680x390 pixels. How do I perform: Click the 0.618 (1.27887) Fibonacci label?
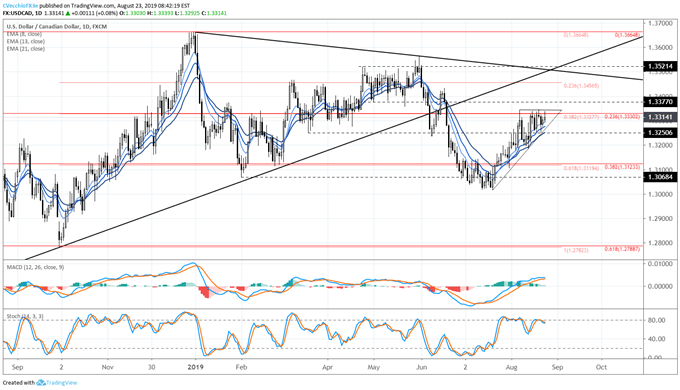point(621,249)
